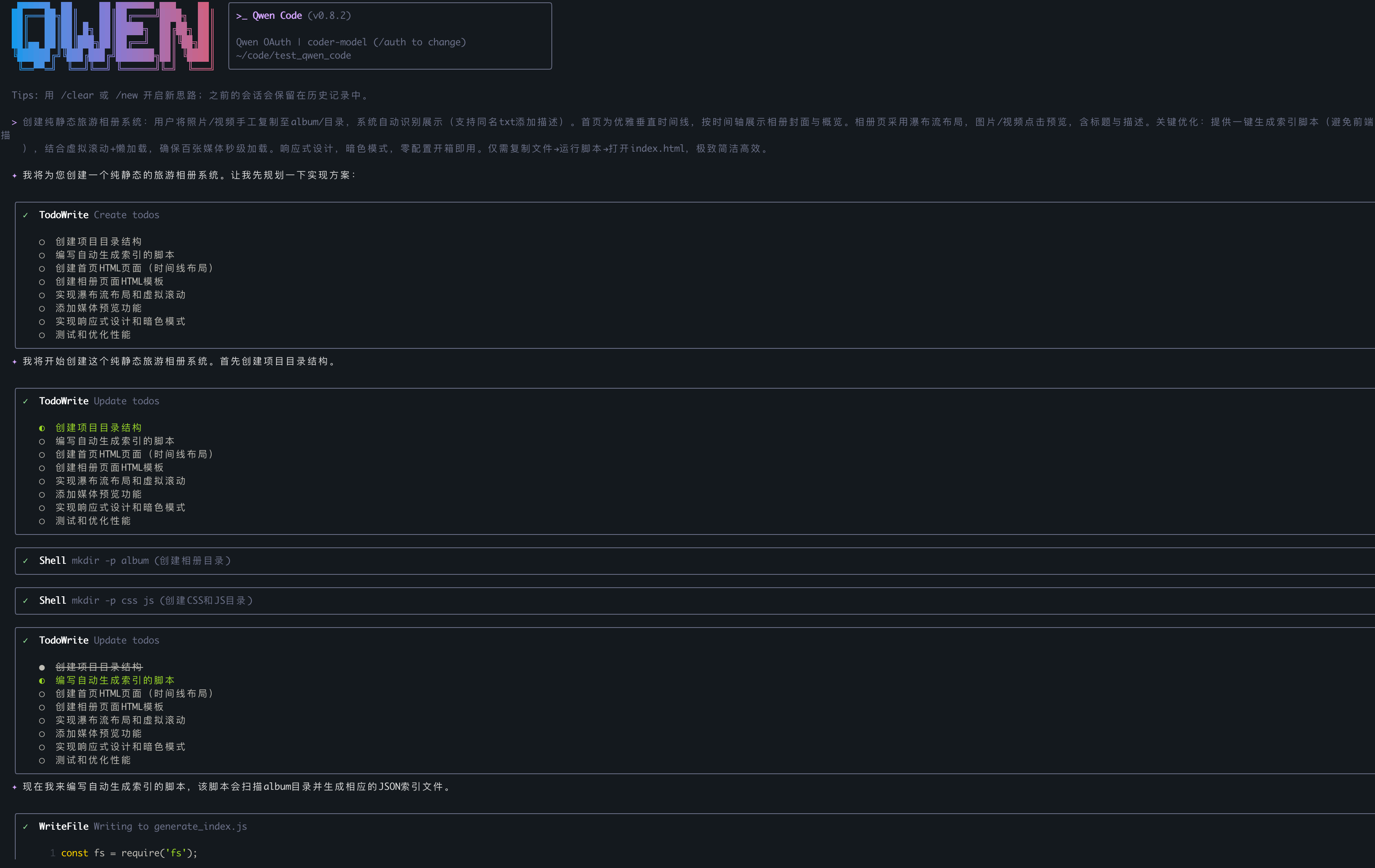Click green in-progress circle beside 编写自动生成索引的脚本
The width and height of the screenshot is (1375, 868).
(x=42, y=681)
